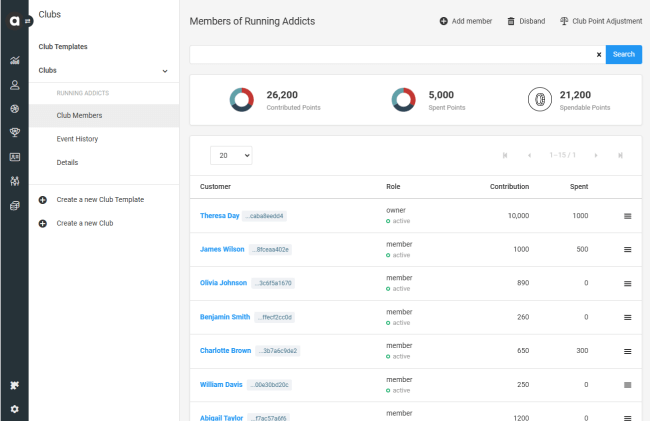The image size is (650, 421).
Task: Click the Spendable Points coin icon
Action: pos(540,99)
